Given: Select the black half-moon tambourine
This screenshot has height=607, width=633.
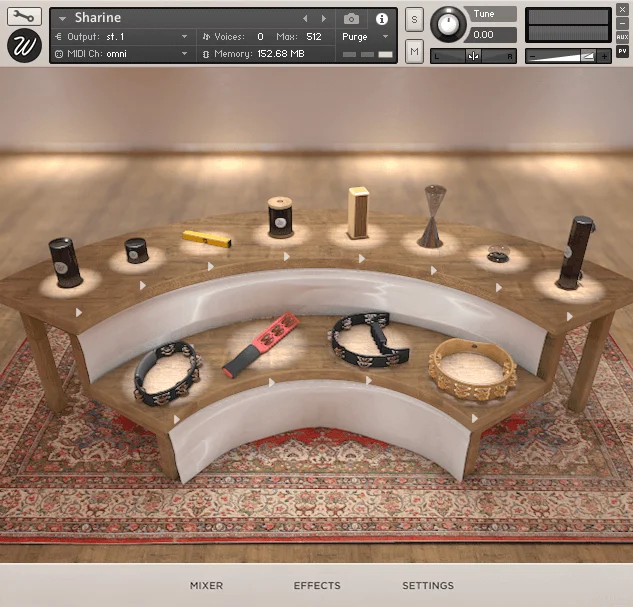Looking at the screenshot, I should (x=369, y=340).
